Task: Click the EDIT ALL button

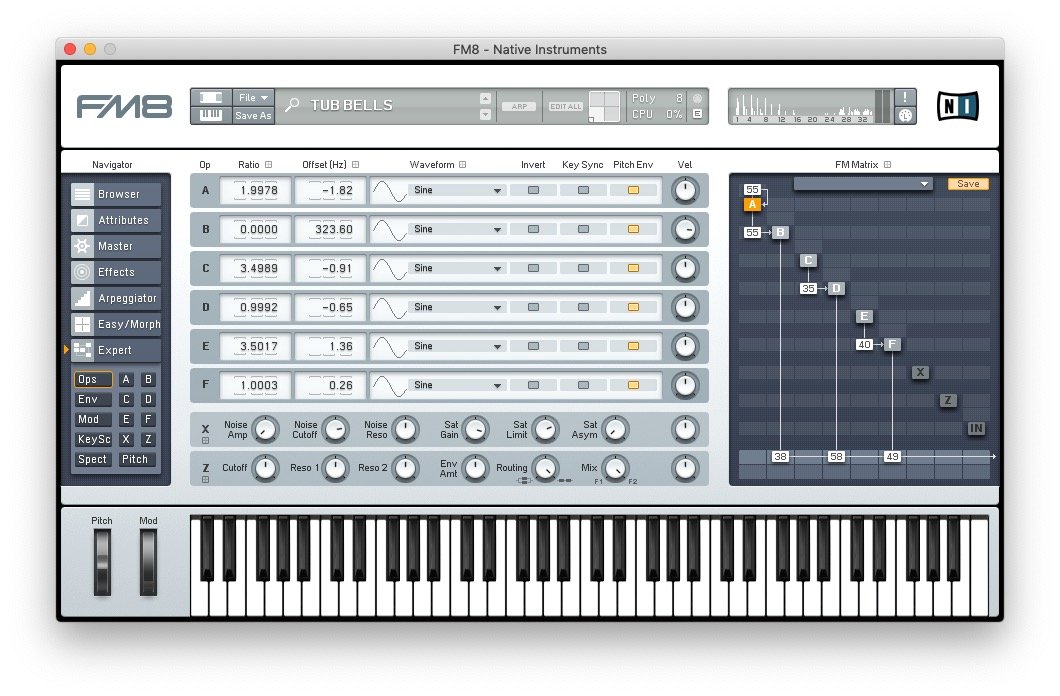Action: point(565,107)
